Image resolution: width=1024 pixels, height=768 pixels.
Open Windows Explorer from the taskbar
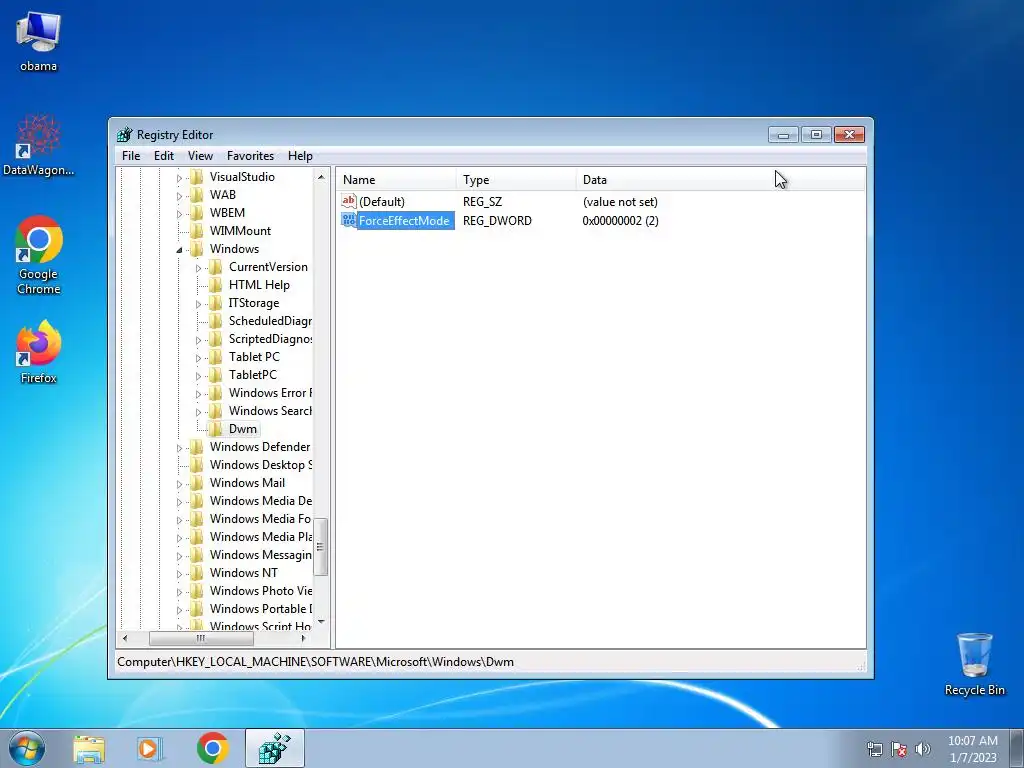pyautogui.click(x=89, y=748)
